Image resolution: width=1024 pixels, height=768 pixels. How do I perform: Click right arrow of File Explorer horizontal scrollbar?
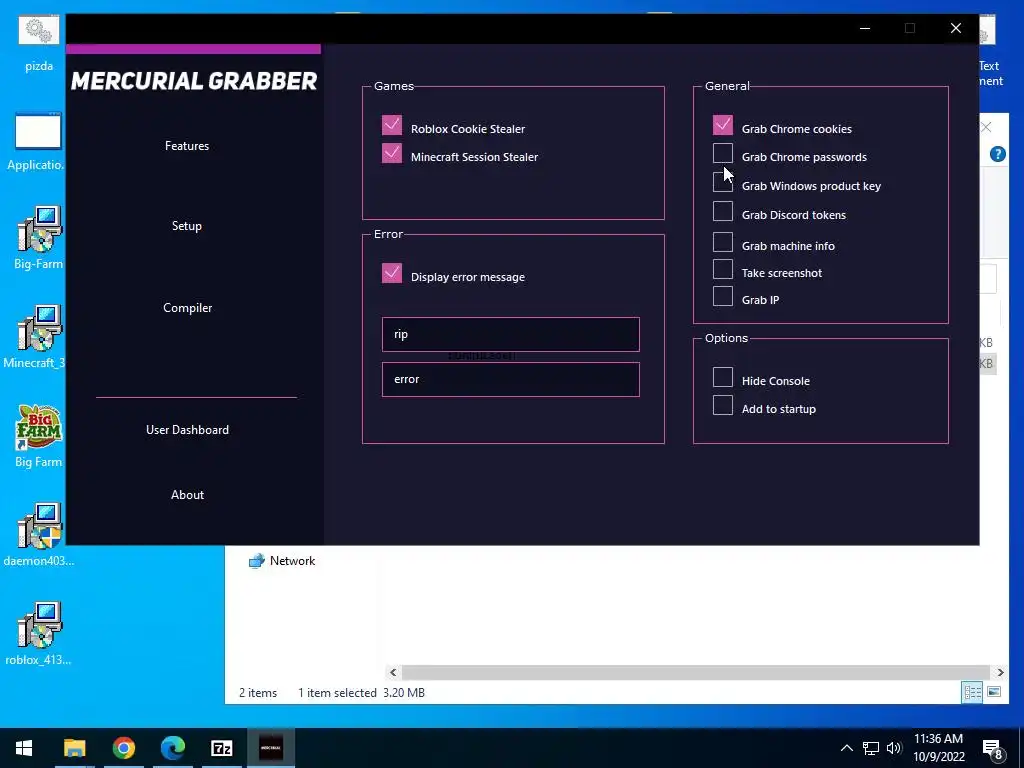coord(1000,672)
